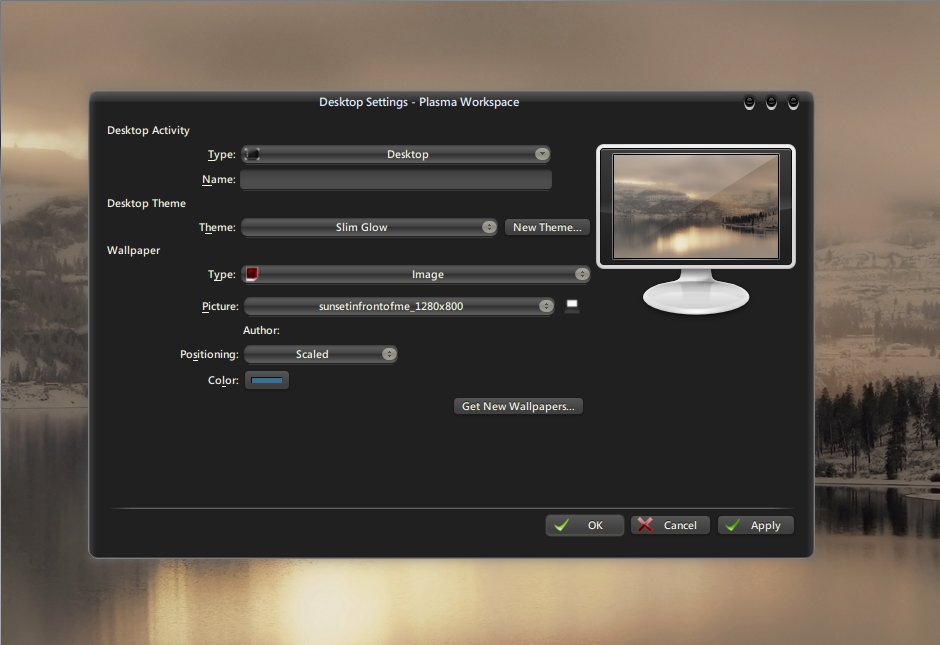Click the dark icon in Desktop Activity Type combo
The height and width of the screenshot is (645, 940).
(x=252, y=154)
